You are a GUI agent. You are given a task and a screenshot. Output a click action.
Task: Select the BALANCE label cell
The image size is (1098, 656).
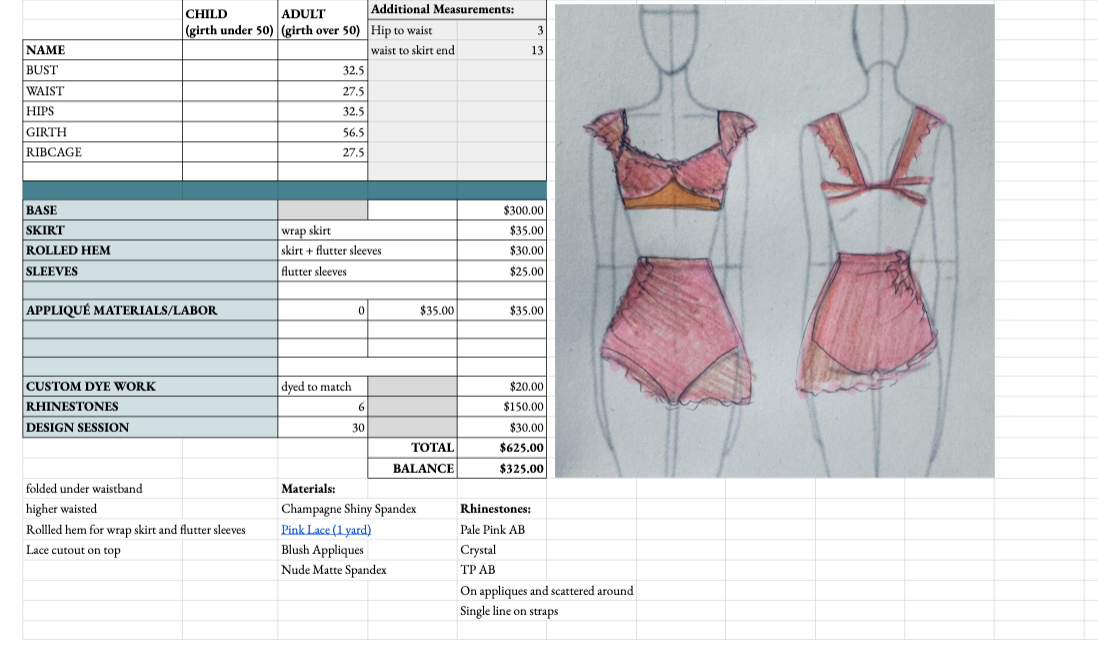pyautogui.click(x=412, y=468)
